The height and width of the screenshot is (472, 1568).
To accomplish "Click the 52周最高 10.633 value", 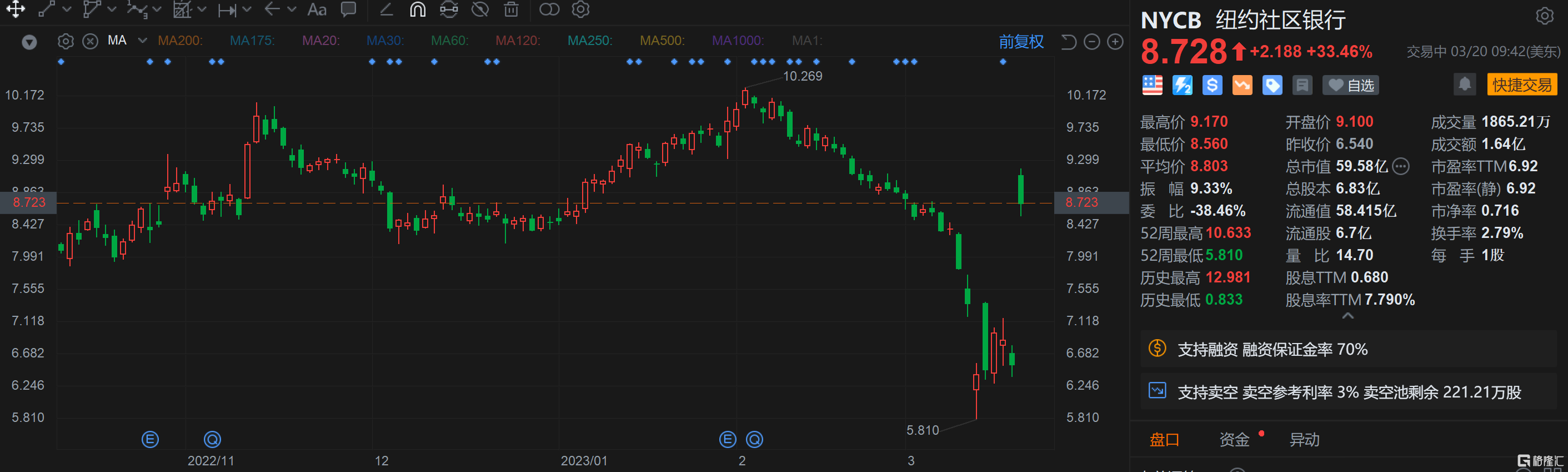I will point(1228,232).
